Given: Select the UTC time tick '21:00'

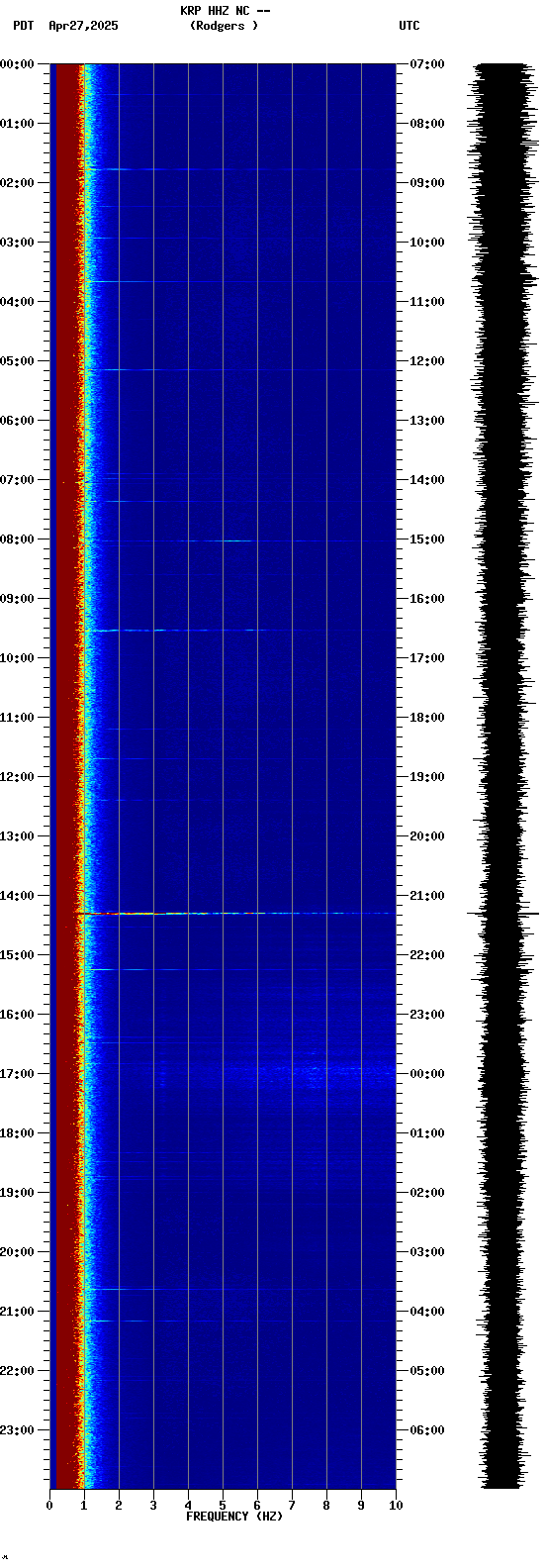Looking at the screenshot, I should click(426, 896).
